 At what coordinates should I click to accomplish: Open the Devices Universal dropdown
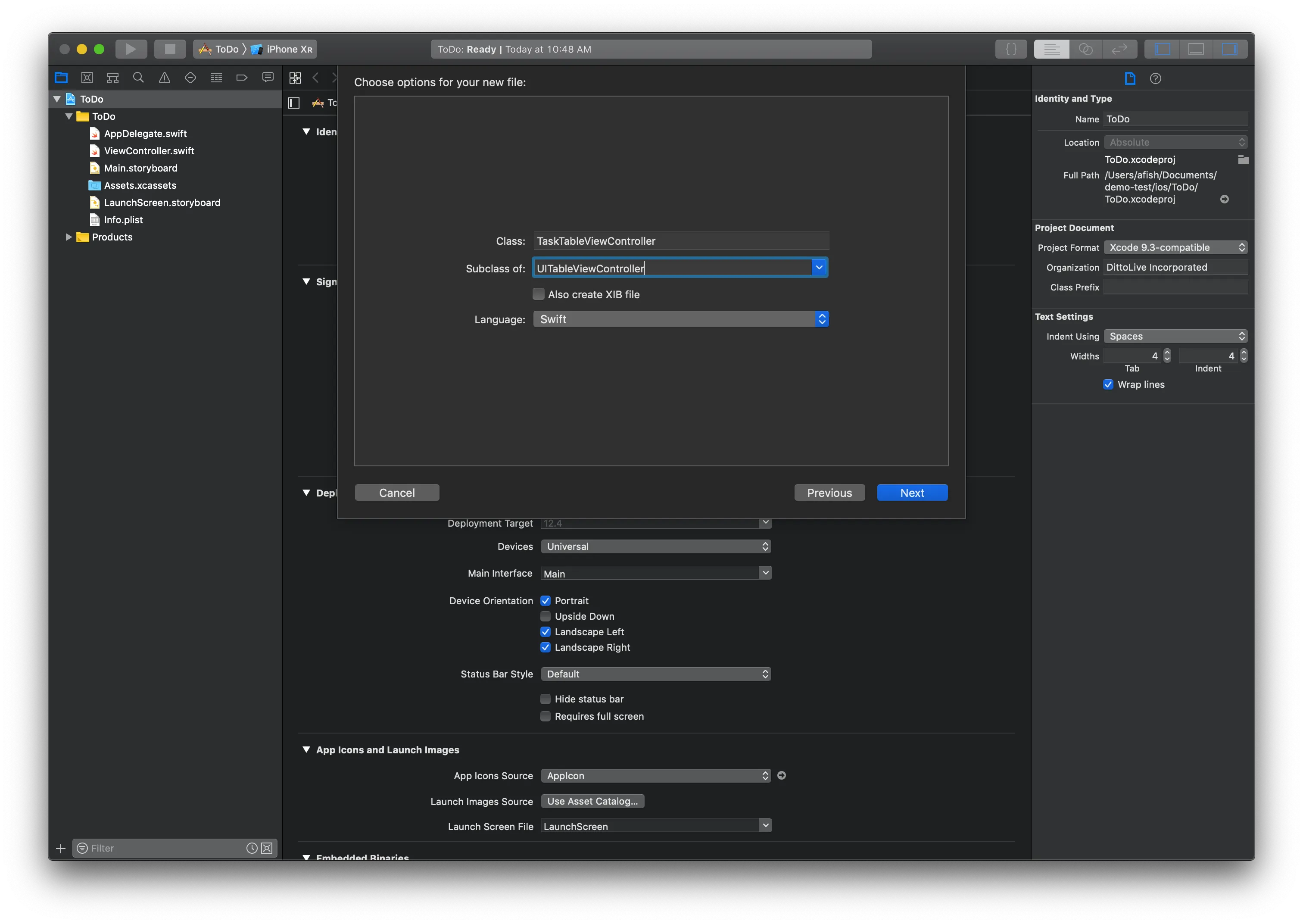click(x=656, y=546)
